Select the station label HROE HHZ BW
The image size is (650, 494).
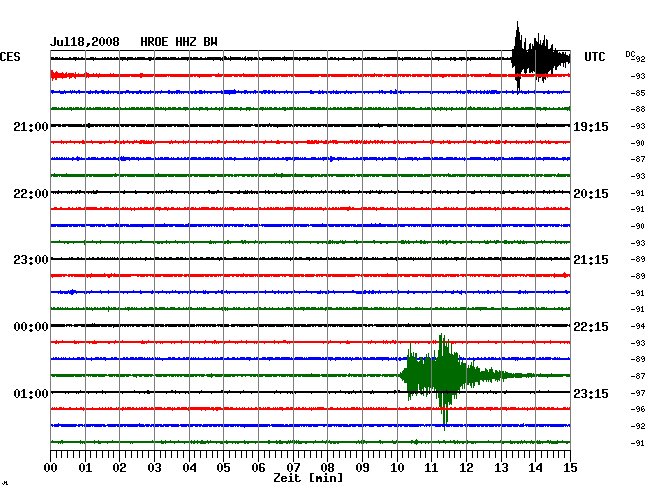(x=179, y=42)
